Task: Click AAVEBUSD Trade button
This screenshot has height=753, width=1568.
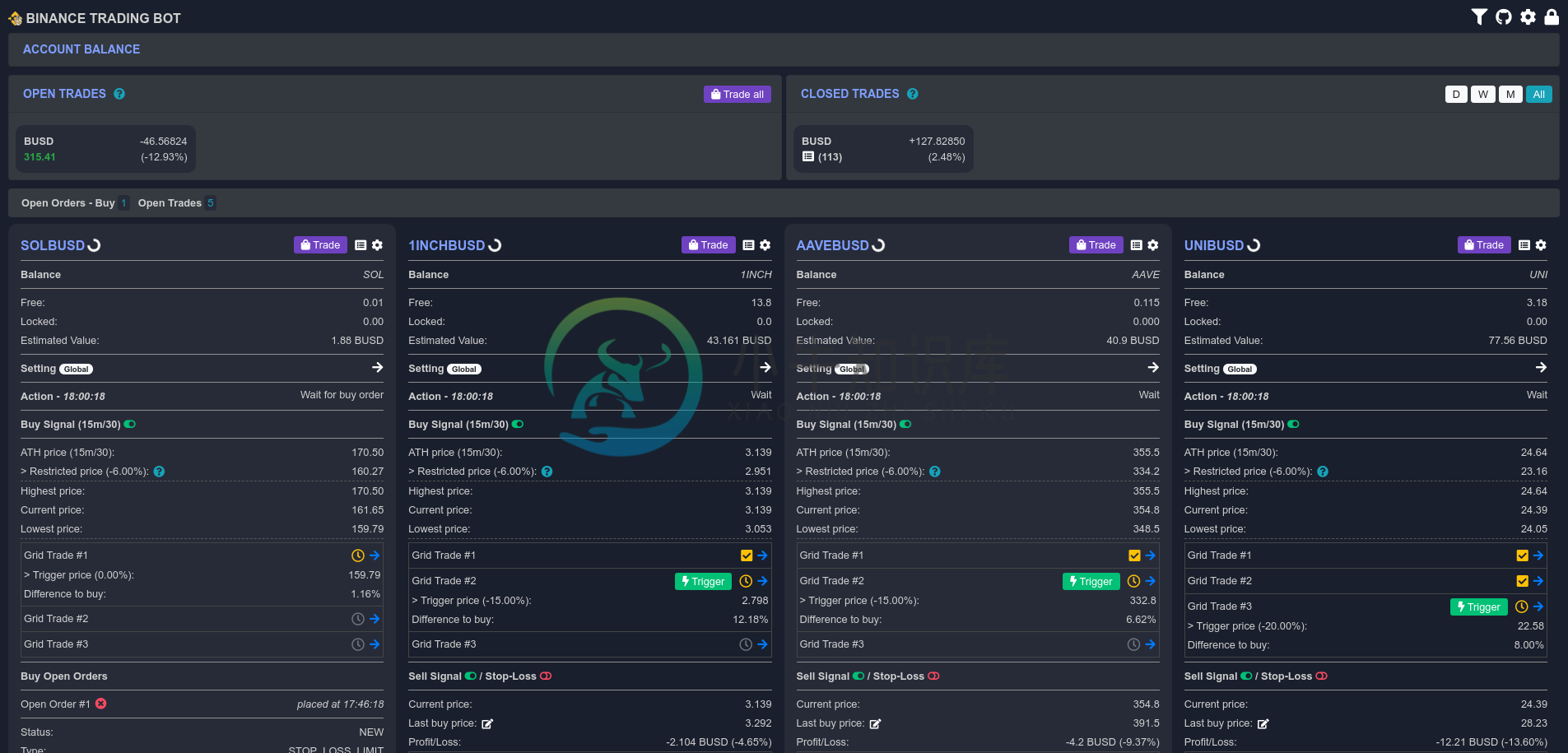Action: click(x=1096, y=245)
